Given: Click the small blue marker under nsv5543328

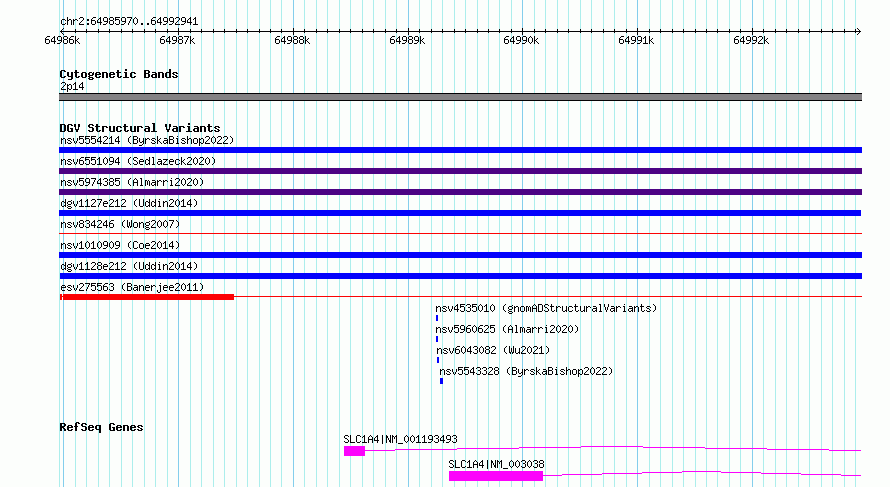Looking at the screenshot, I should [x=441, y=381].
